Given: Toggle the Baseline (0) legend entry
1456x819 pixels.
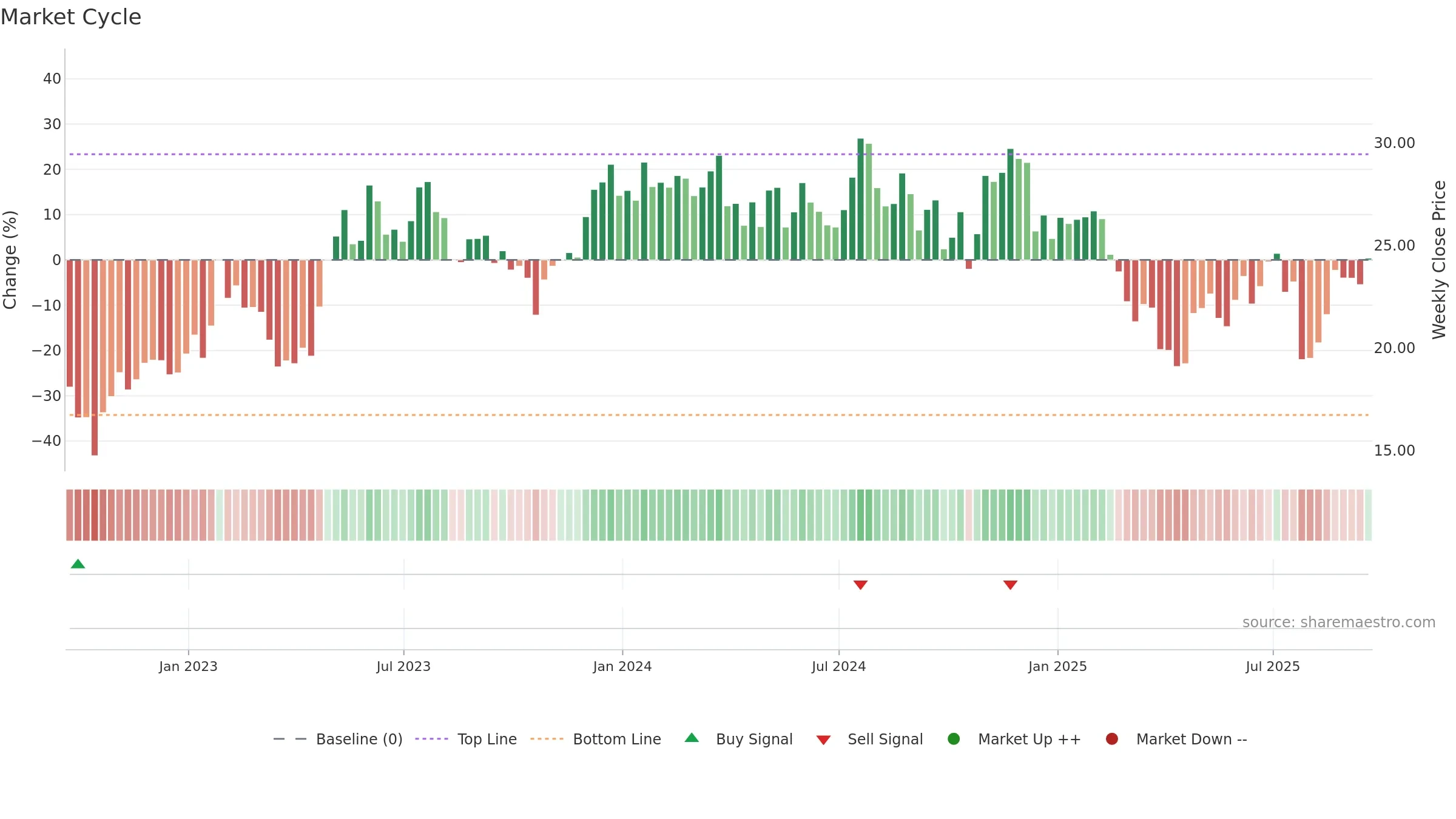Looking at the screenshot, I should [338, 739].
